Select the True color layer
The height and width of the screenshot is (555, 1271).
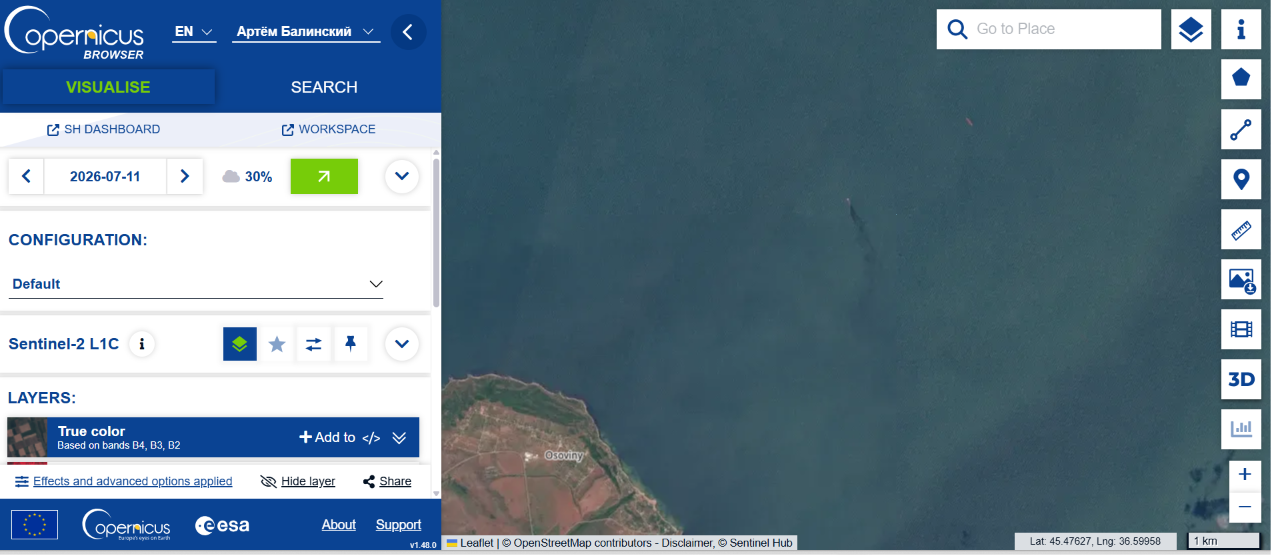[213, 437]
